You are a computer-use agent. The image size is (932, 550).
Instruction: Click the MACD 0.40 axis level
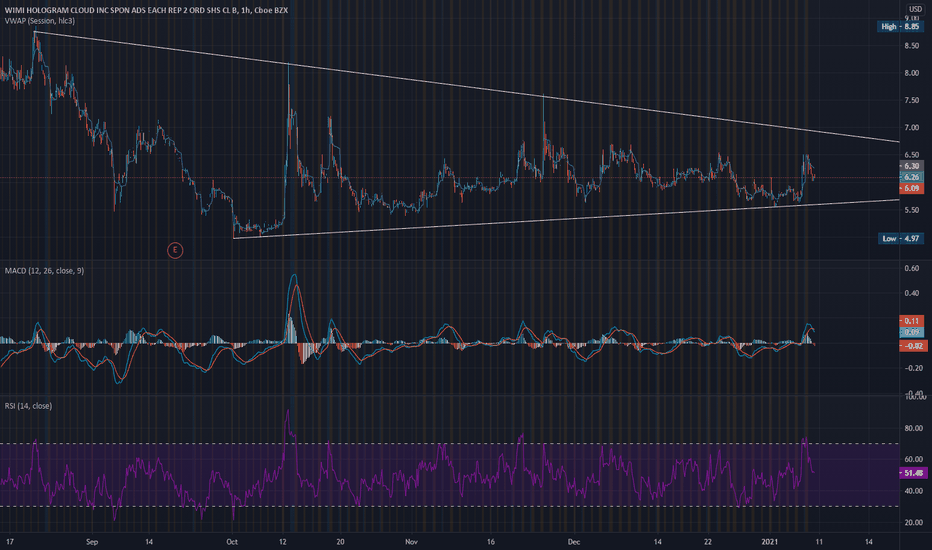pos(911,293)
